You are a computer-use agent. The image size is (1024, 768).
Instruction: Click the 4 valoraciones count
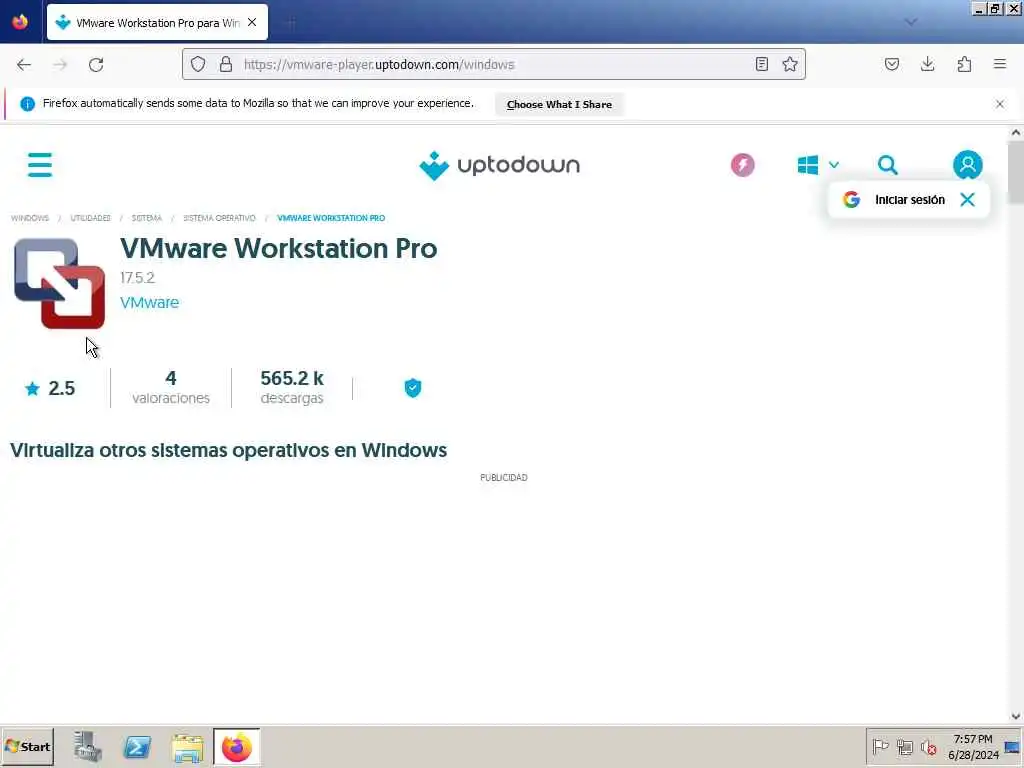pos(171,387)
